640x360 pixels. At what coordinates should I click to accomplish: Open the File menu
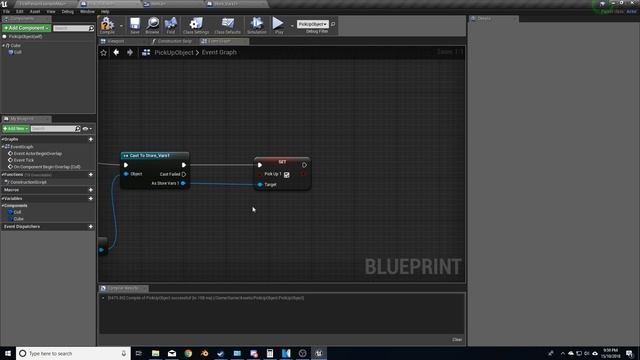click(7, 12)
